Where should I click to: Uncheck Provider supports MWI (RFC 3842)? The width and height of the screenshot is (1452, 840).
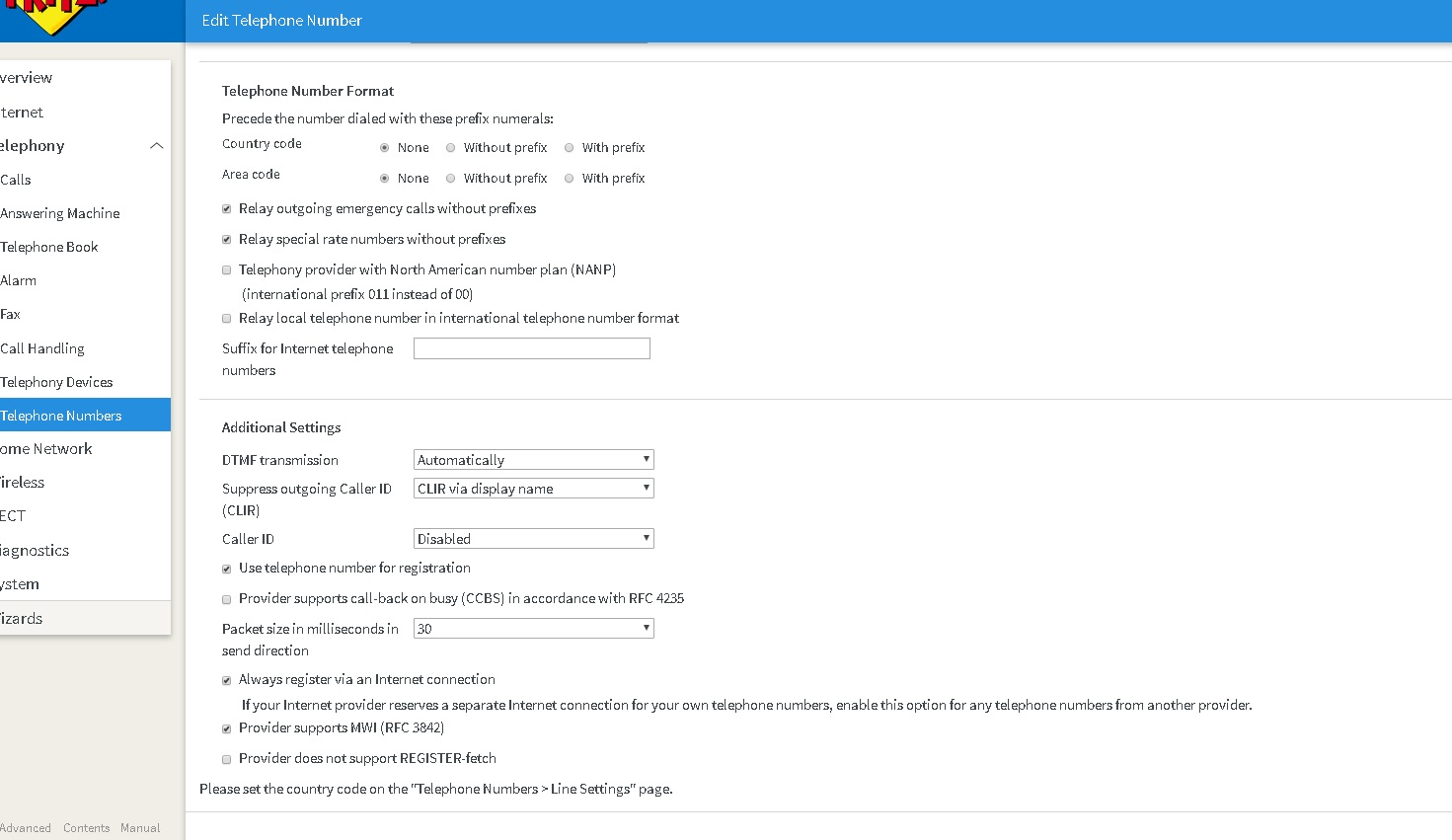[x=227, y=728]
